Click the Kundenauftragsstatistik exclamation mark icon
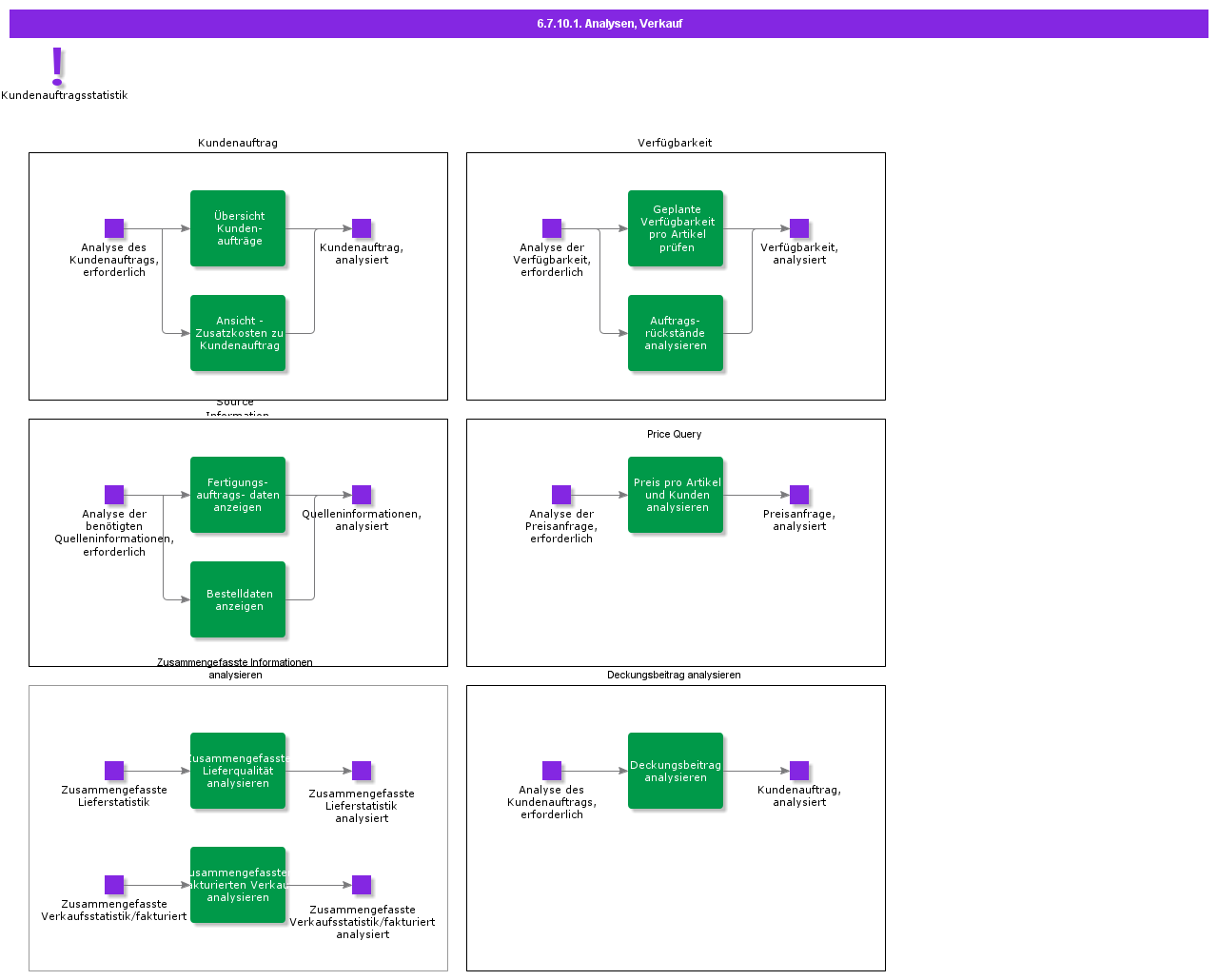The height and width of the screenshot is (980, 1218). tap(57, 67)
